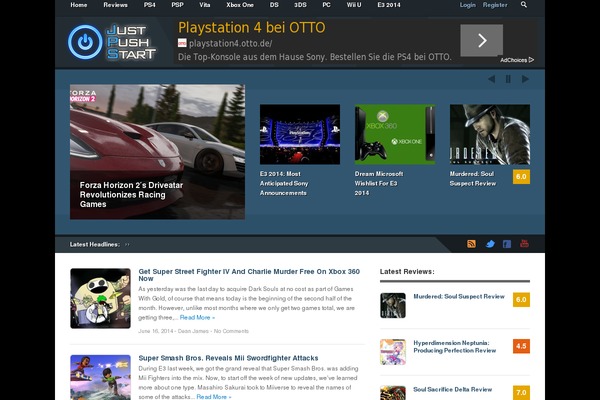The width and height of the screenshot is (600, 400).
Task: Click the Register link
Action: (x=495, y=5)
